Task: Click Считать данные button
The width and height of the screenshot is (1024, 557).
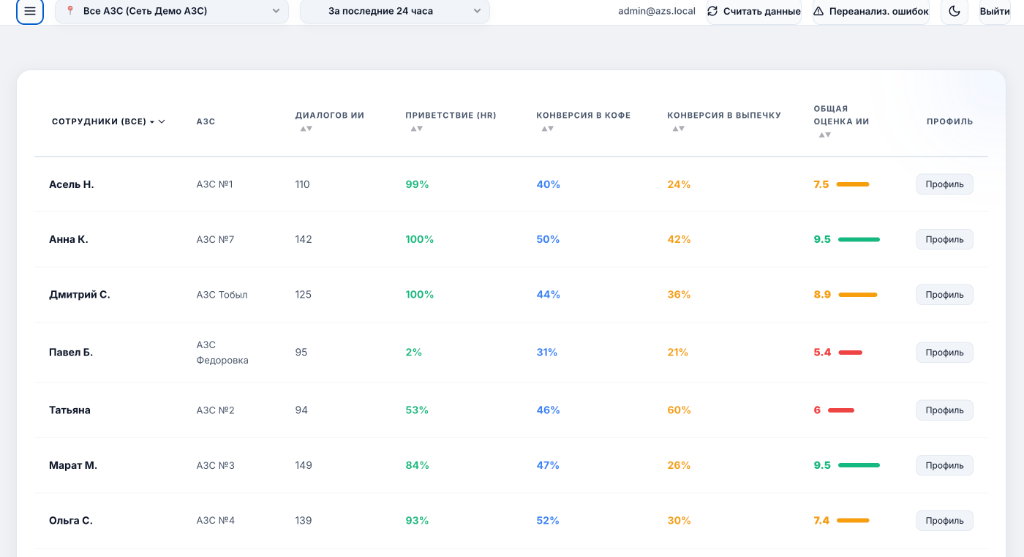Action: (x=754, y=11)
